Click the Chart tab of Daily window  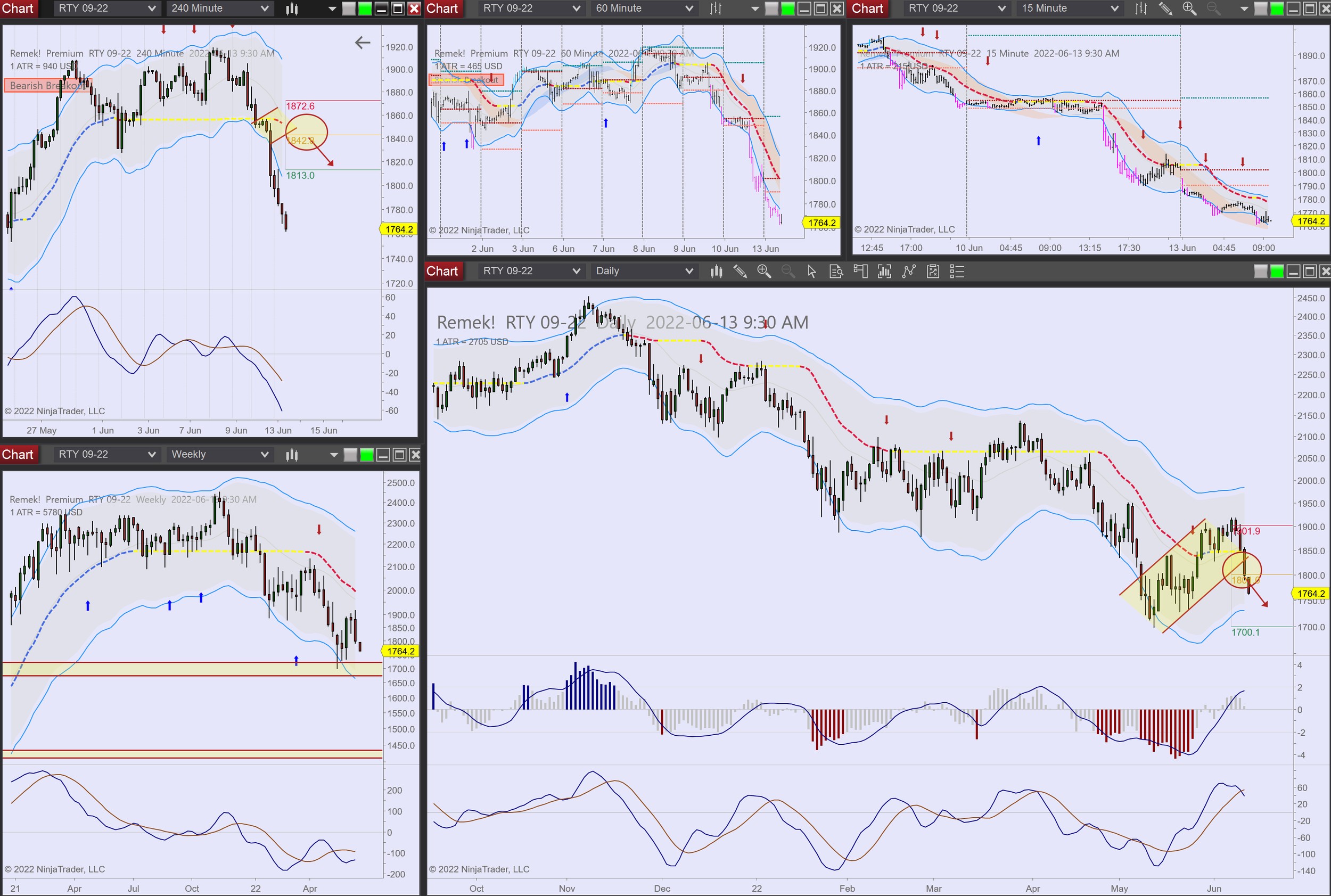pyautogui.click(x=442, y=272)
